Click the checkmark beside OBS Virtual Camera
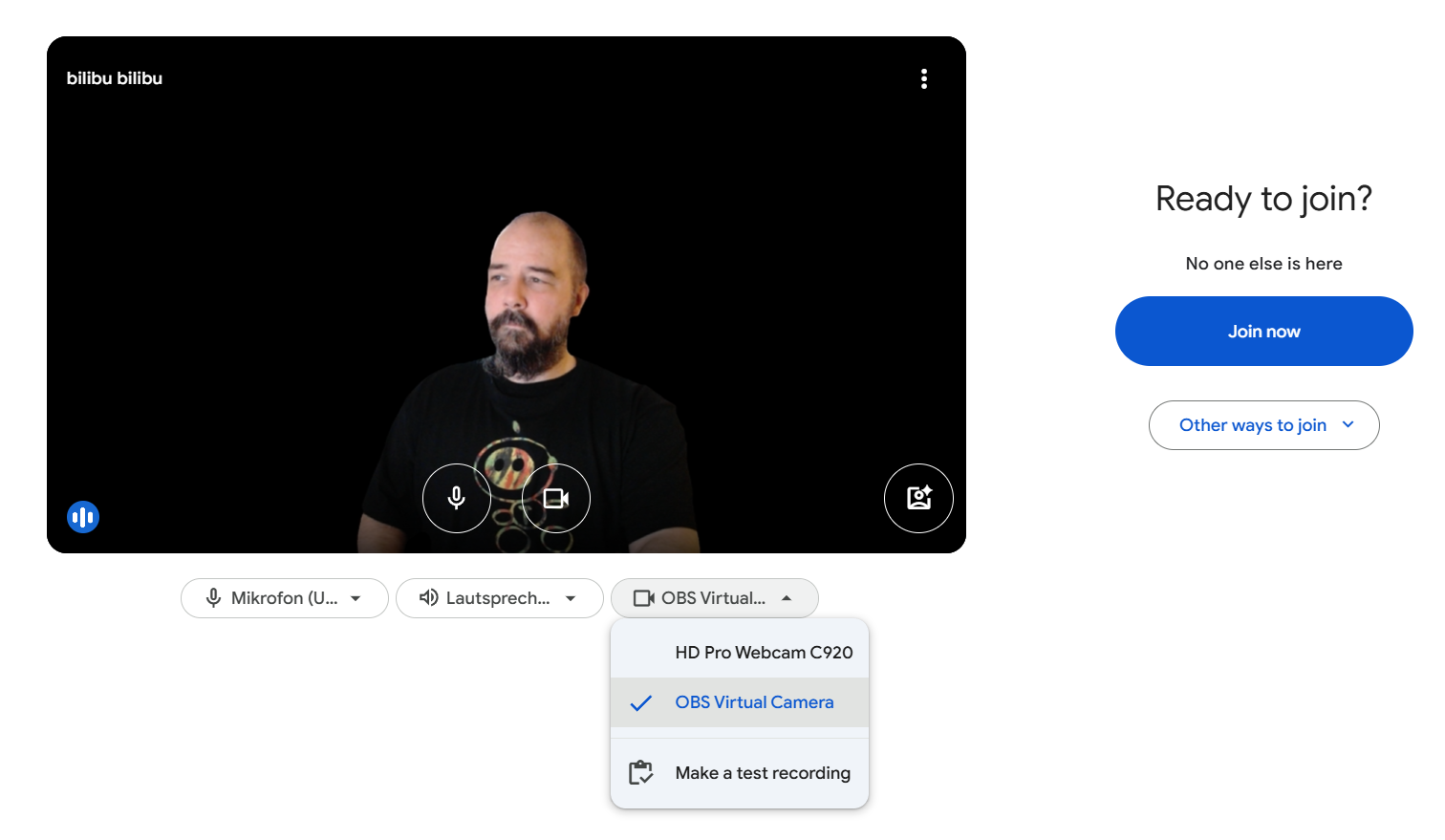Viewport: 1445px width, 840px height. [x=640, y=703]
